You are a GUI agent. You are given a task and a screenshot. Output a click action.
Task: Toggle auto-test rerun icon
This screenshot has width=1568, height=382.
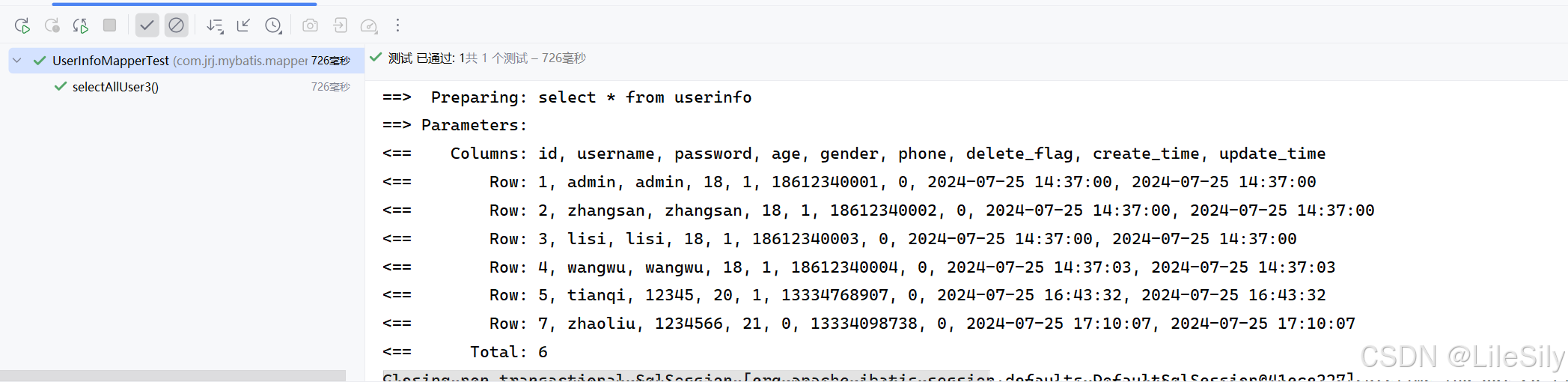tap(81, 25)
